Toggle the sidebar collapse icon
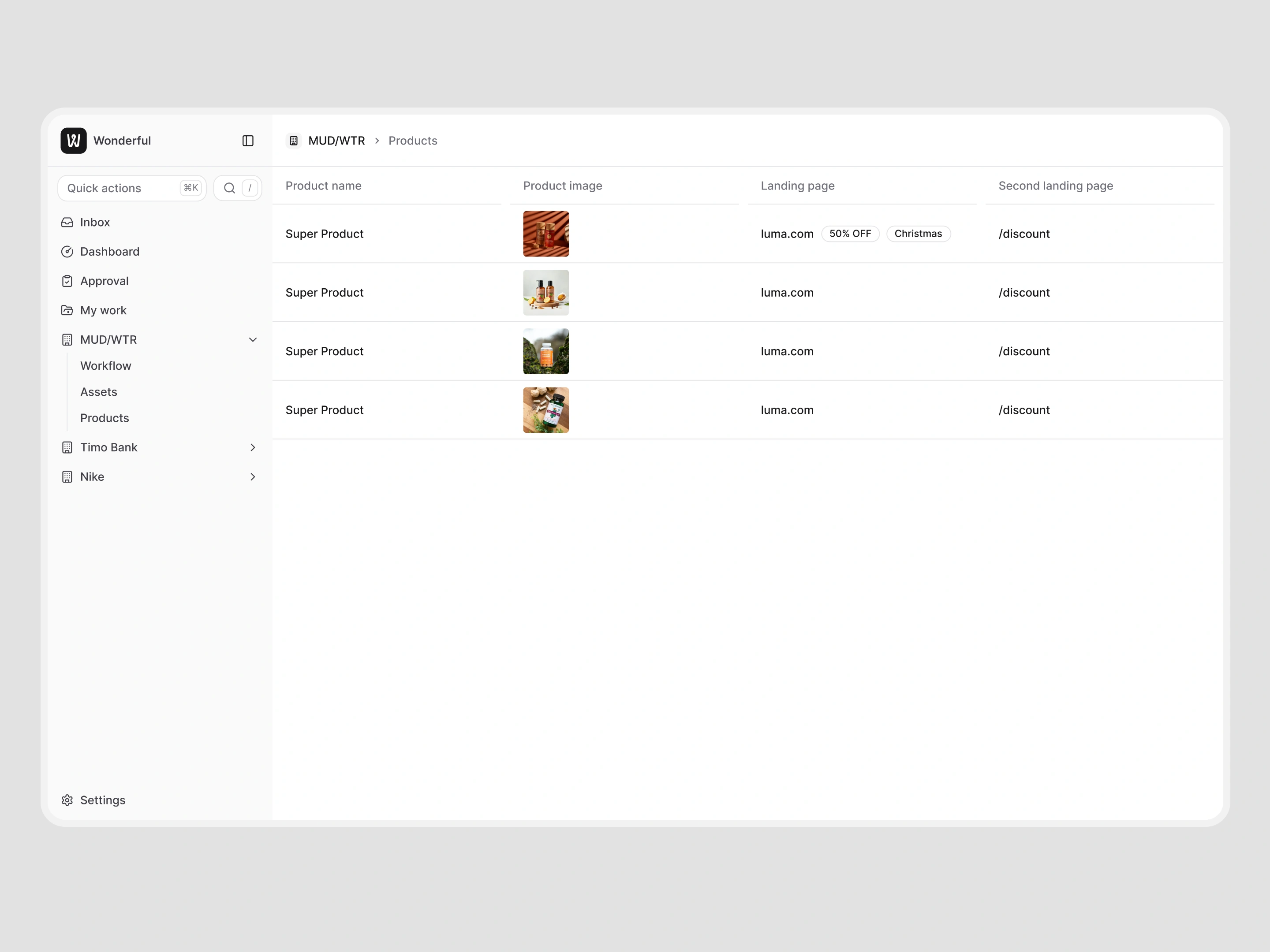 pyautogui.click(x=248, y=141)
